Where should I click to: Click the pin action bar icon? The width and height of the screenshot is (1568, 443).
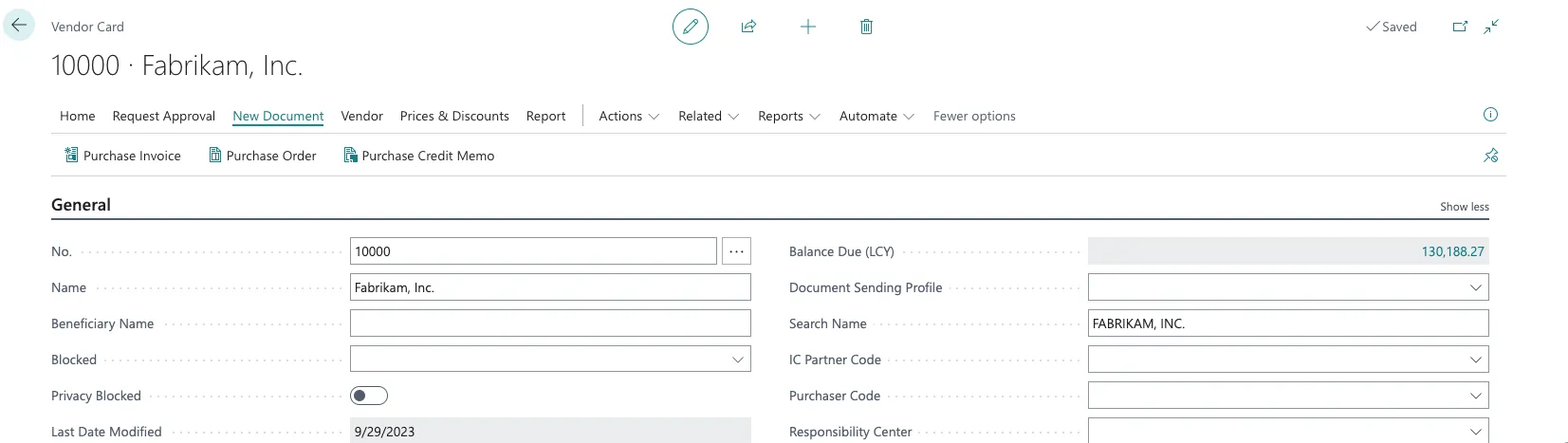(1491, 156)
